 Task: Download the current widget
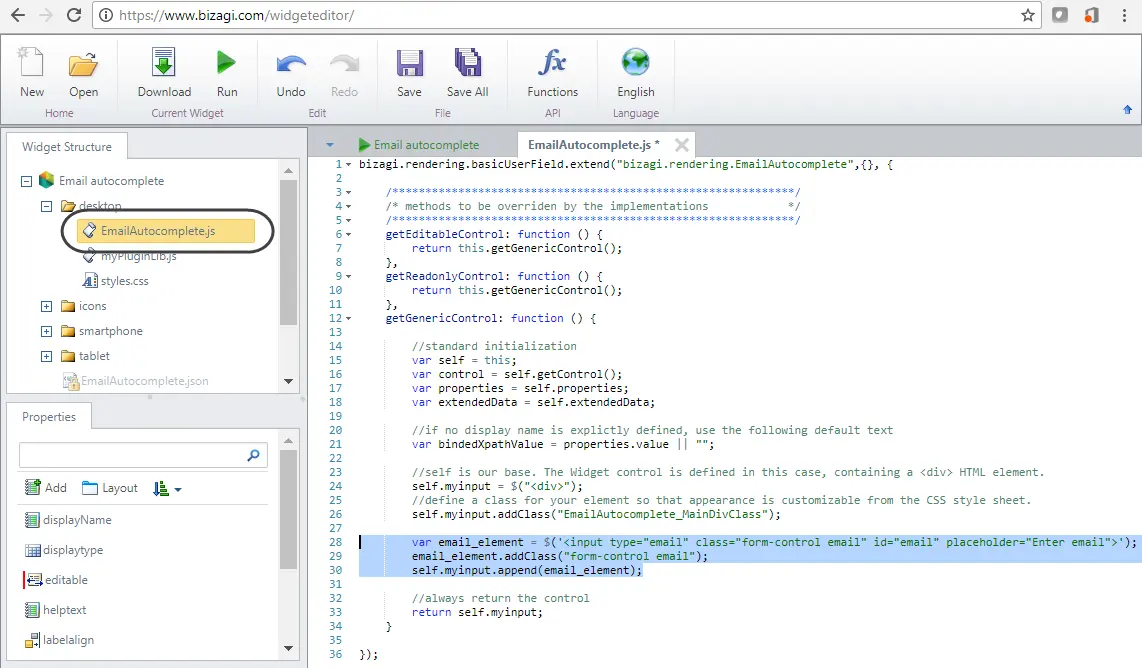[x=164, y=71]
